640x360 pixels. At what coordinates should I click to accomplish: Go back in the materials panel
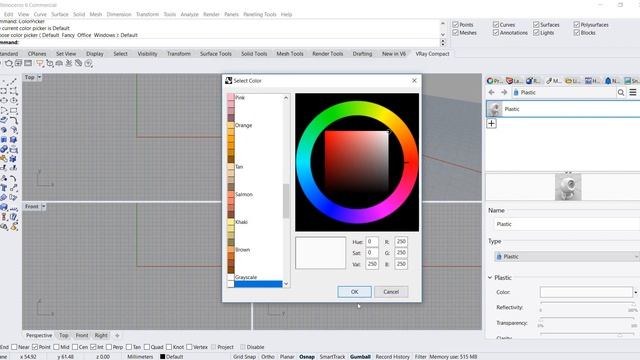(491, 93)
